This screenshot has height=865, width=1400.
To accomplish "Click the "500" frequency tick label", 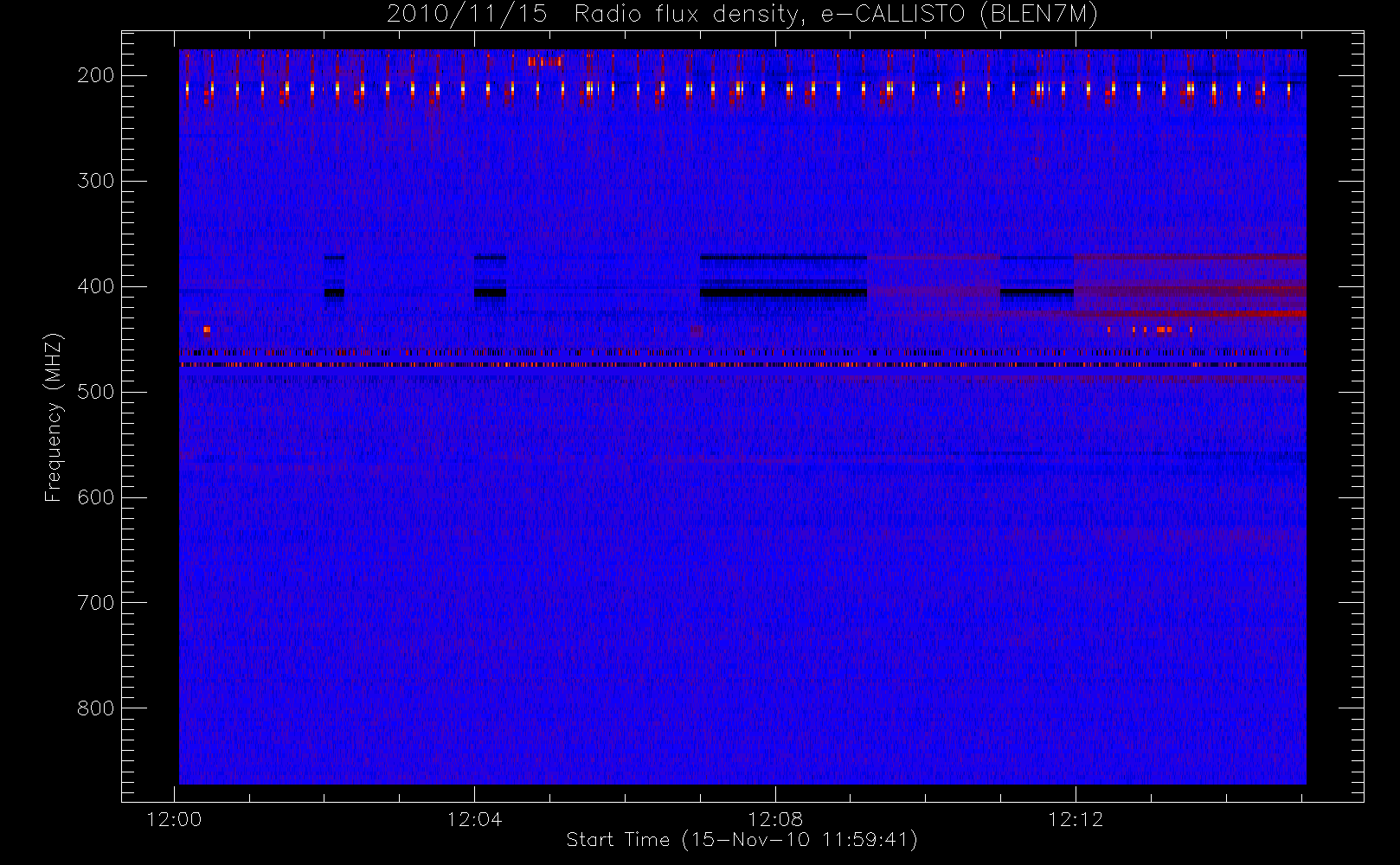I will click(x=95, y=392).
